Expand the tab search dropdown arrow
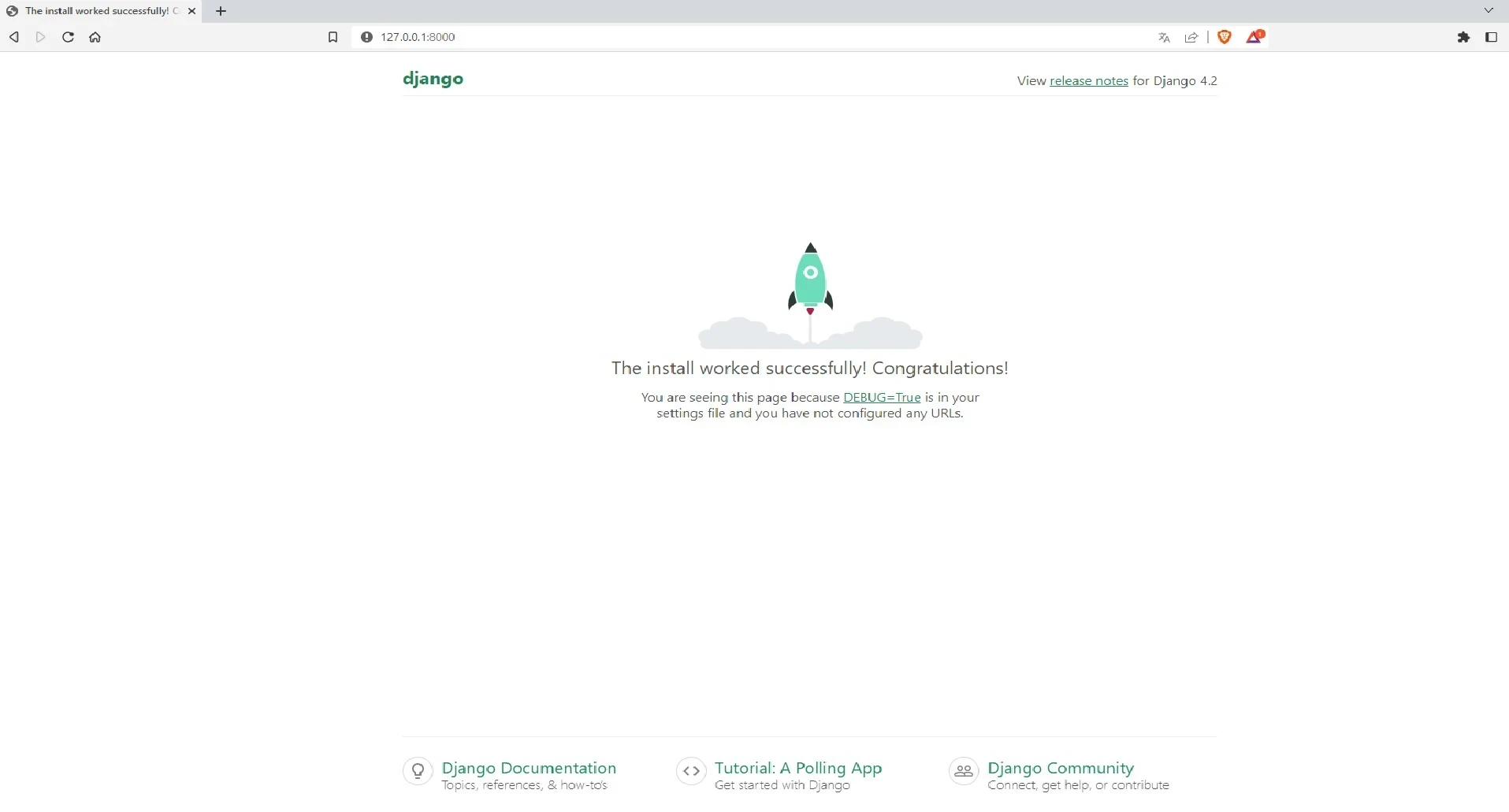The height and width of the screenshot is (812, 1509). tap(1489, 11)
